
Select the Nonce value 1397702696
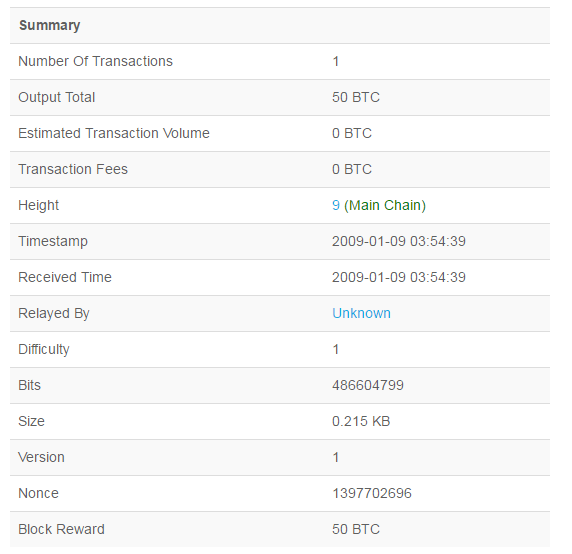coord(372,493)
